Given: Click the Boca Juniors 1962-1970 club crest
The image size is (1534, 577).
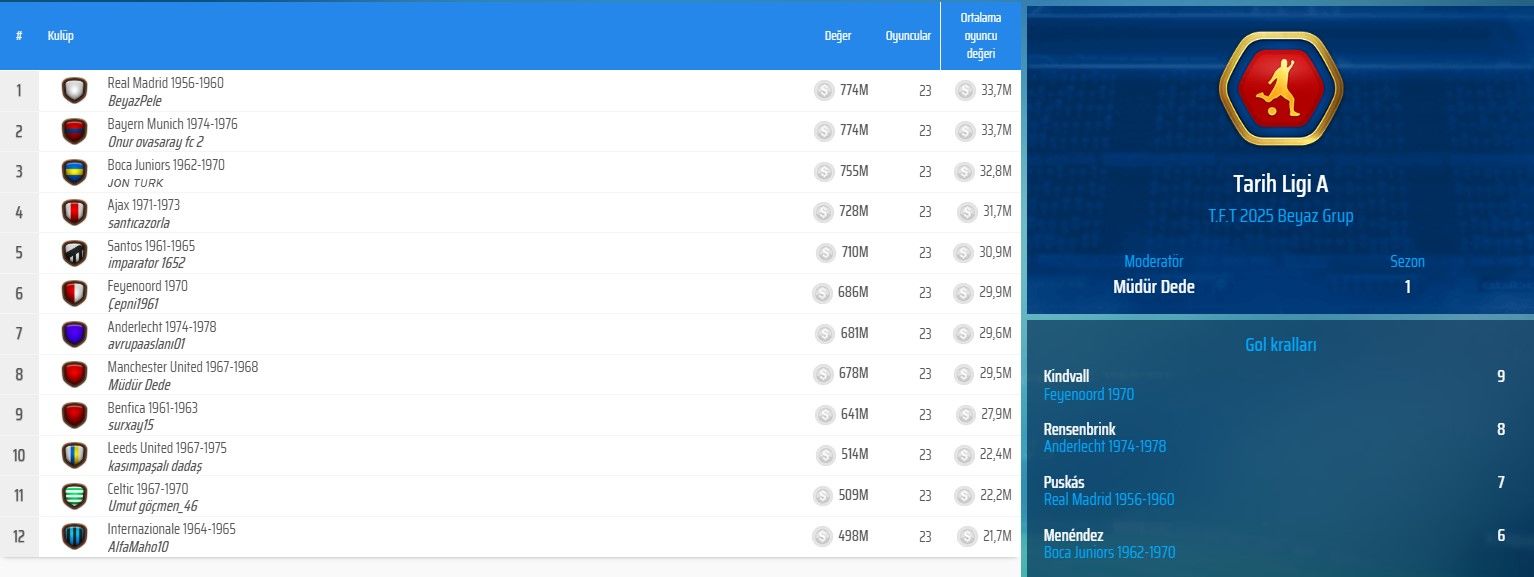Looking at the screenshot, I should (x=74, y=172).
